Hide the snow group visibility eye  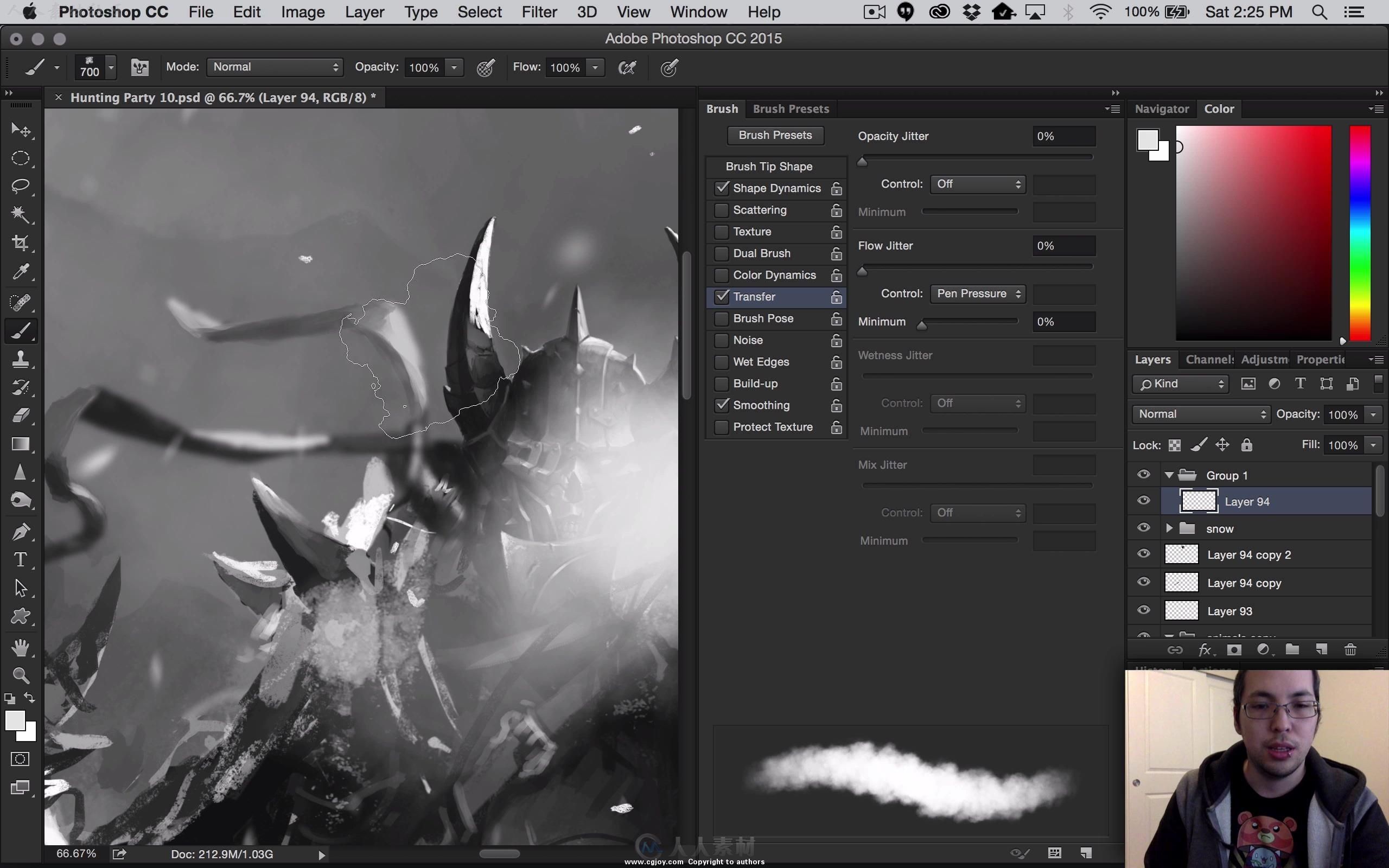click(1143, 527)
